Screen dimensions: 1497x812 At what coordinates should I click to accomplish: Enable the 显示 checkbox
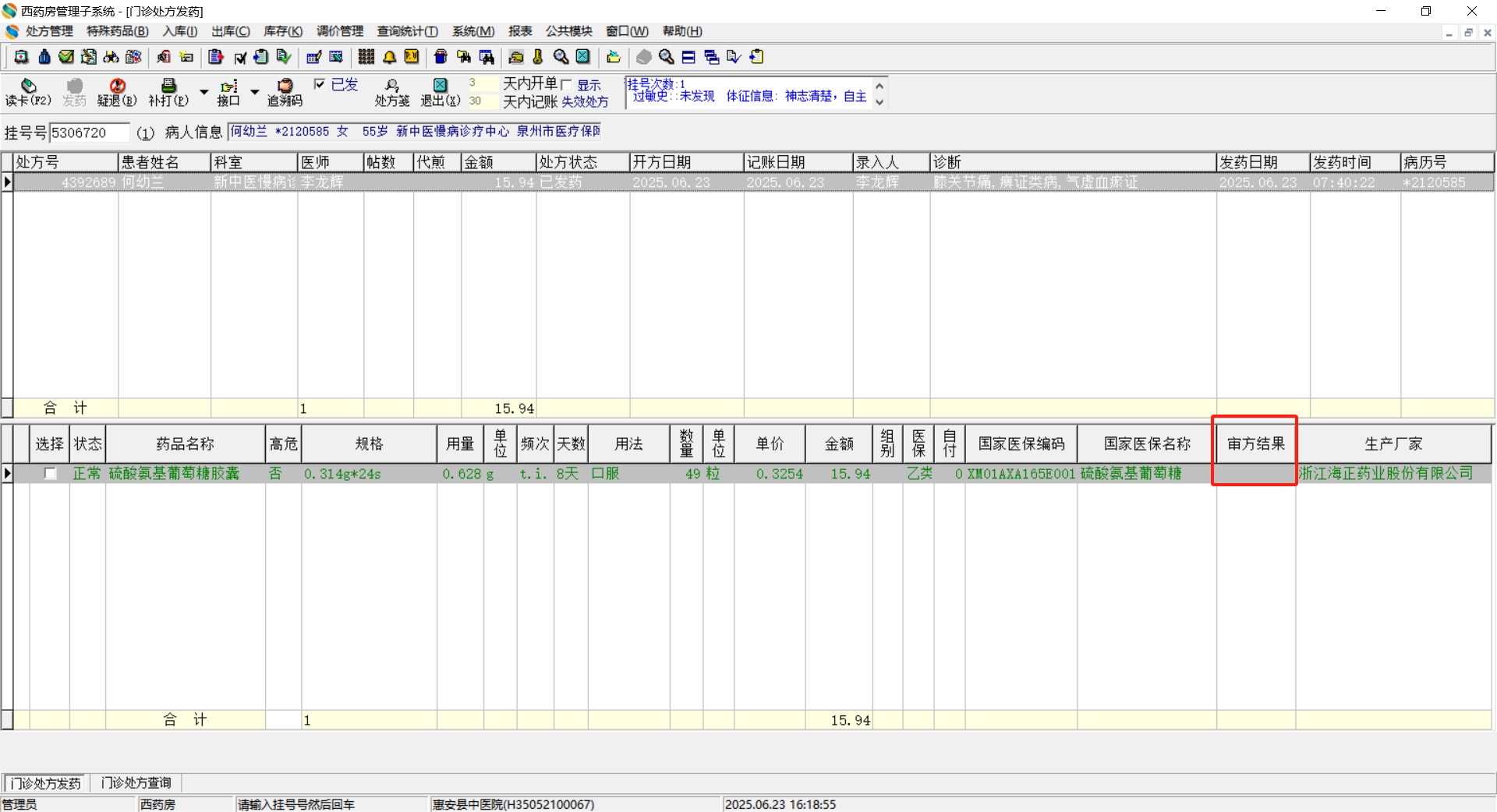point(567,85)
